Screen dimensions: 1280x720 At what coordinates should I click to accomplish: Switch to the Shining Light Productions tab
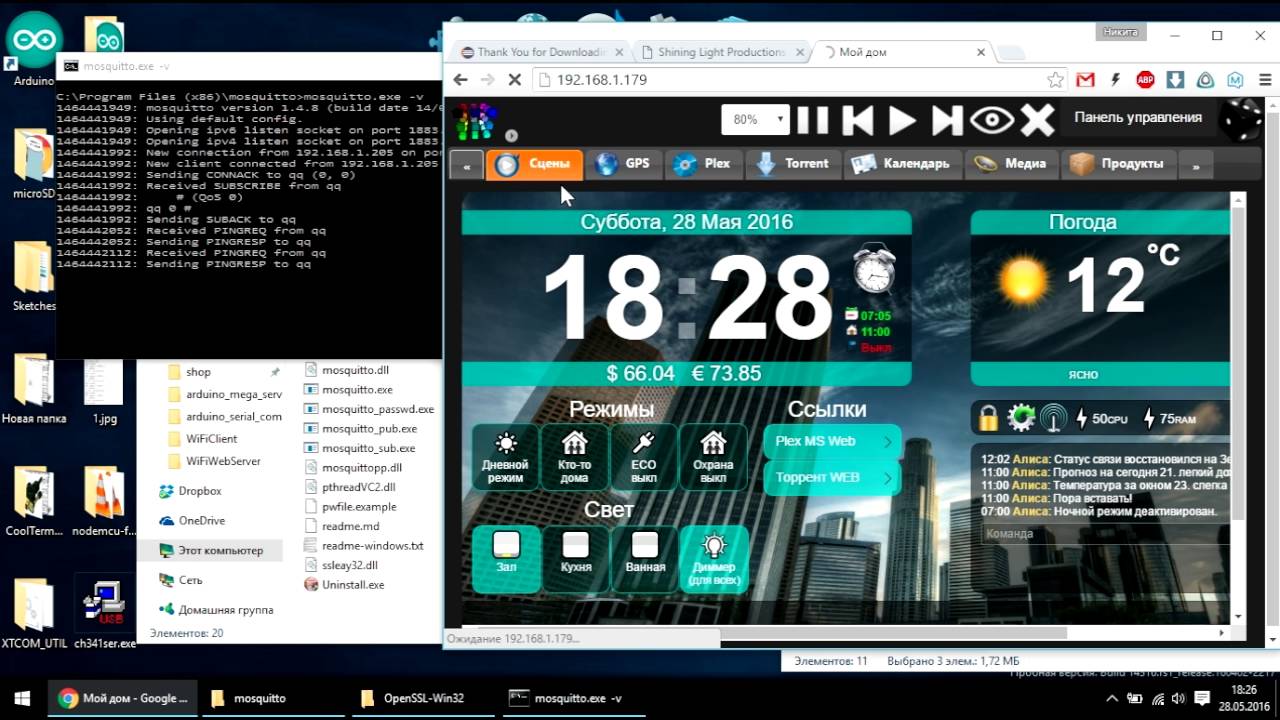[720, 52]
